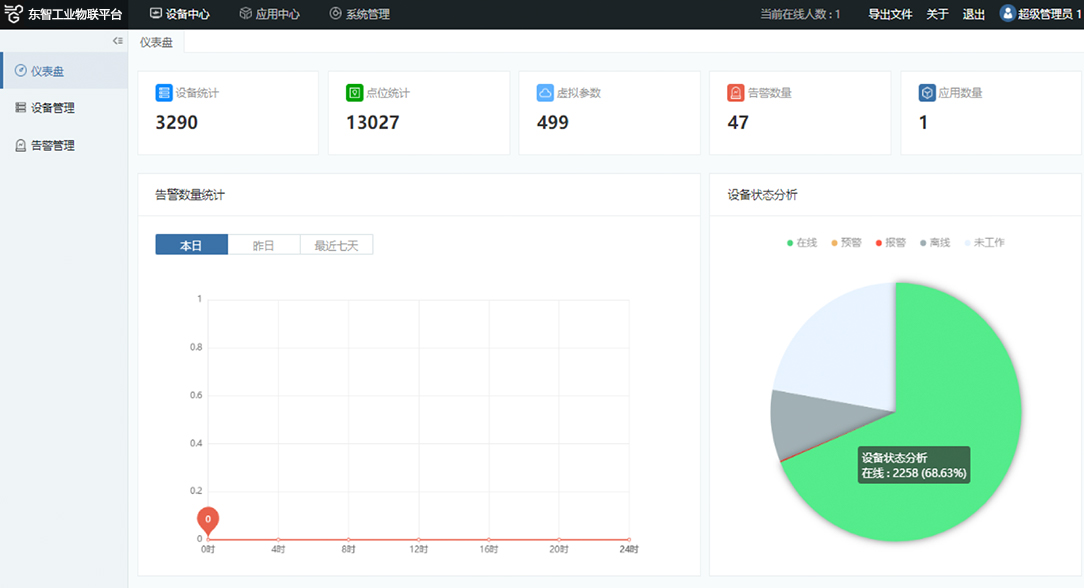Click the 应用数量 cube icon

[x=927, y=93]
